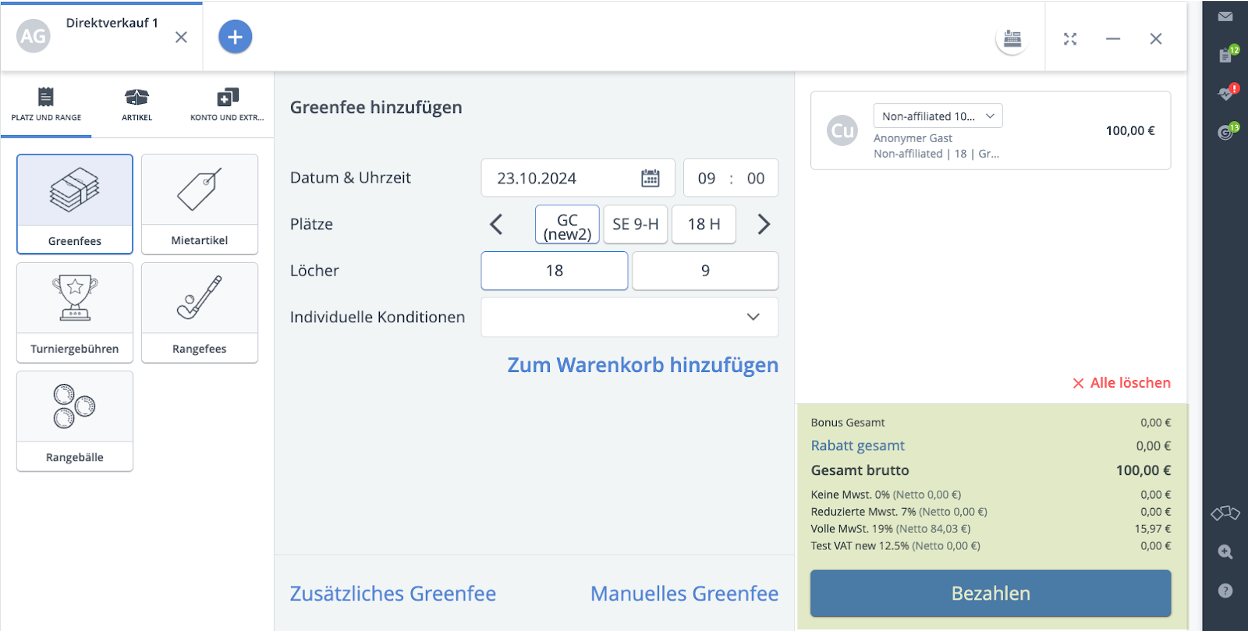Switch to Konto und Extras tab
The width and height of the screenshot is (1248, 632).
pyautogui.click(x=227, y=104)
